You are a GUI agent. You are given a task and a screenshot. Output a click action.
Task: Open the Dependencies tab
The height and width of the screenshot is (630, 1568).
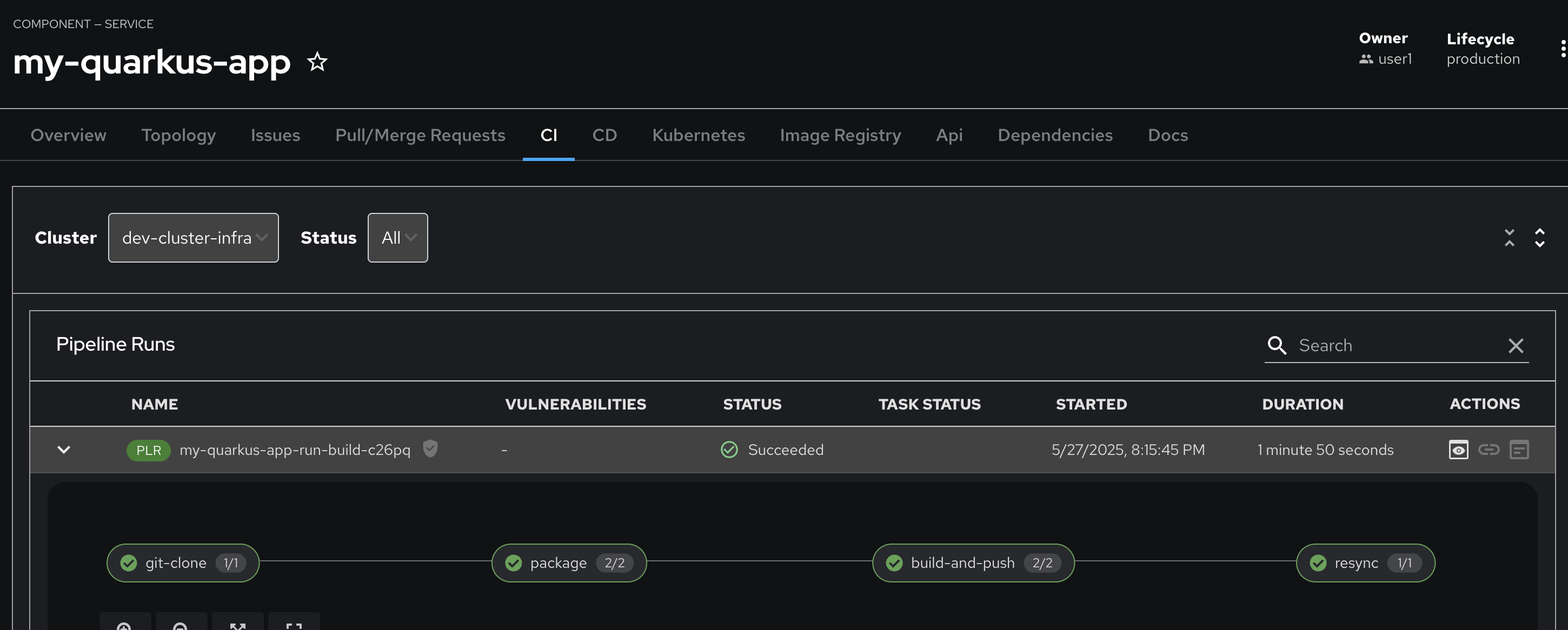(x=1055, y=135)
